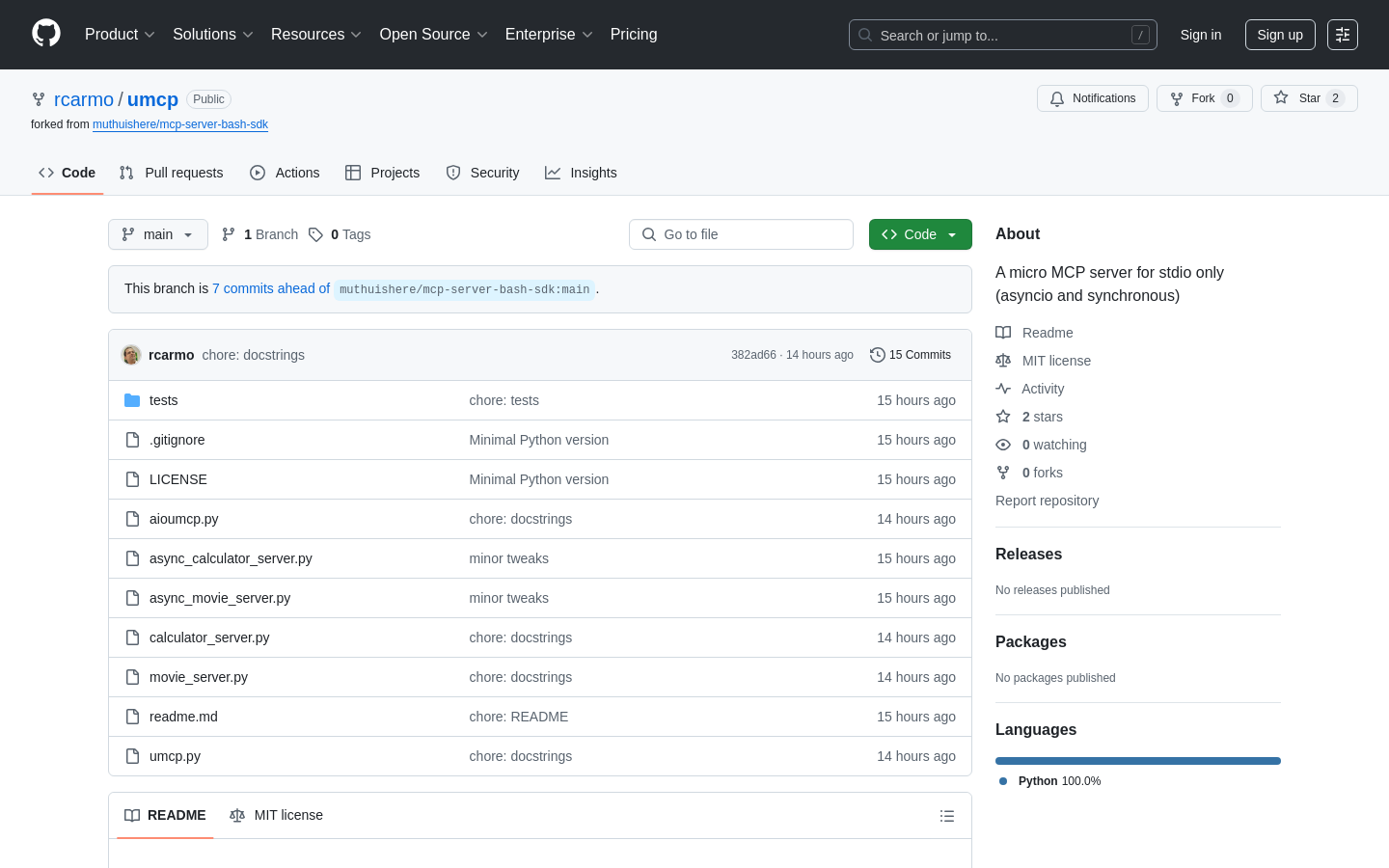Screen dimensions: 1389x868
Task: View 2 stars link
Action: pyautogui.click(x=1029, y=417)
